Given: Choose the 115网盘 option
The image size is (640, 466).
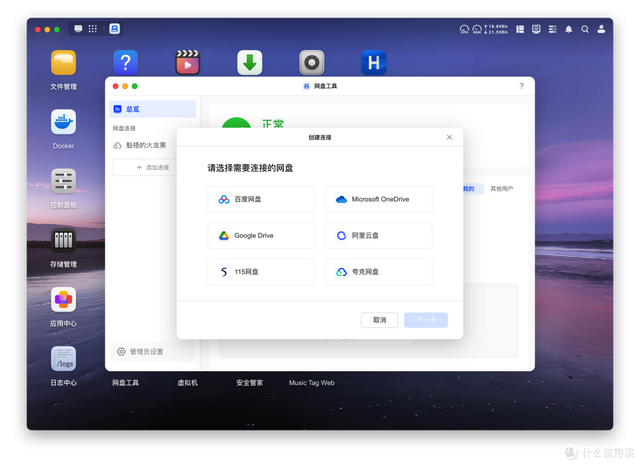Looking at the screenshot, I should click(x=261, y=272).
